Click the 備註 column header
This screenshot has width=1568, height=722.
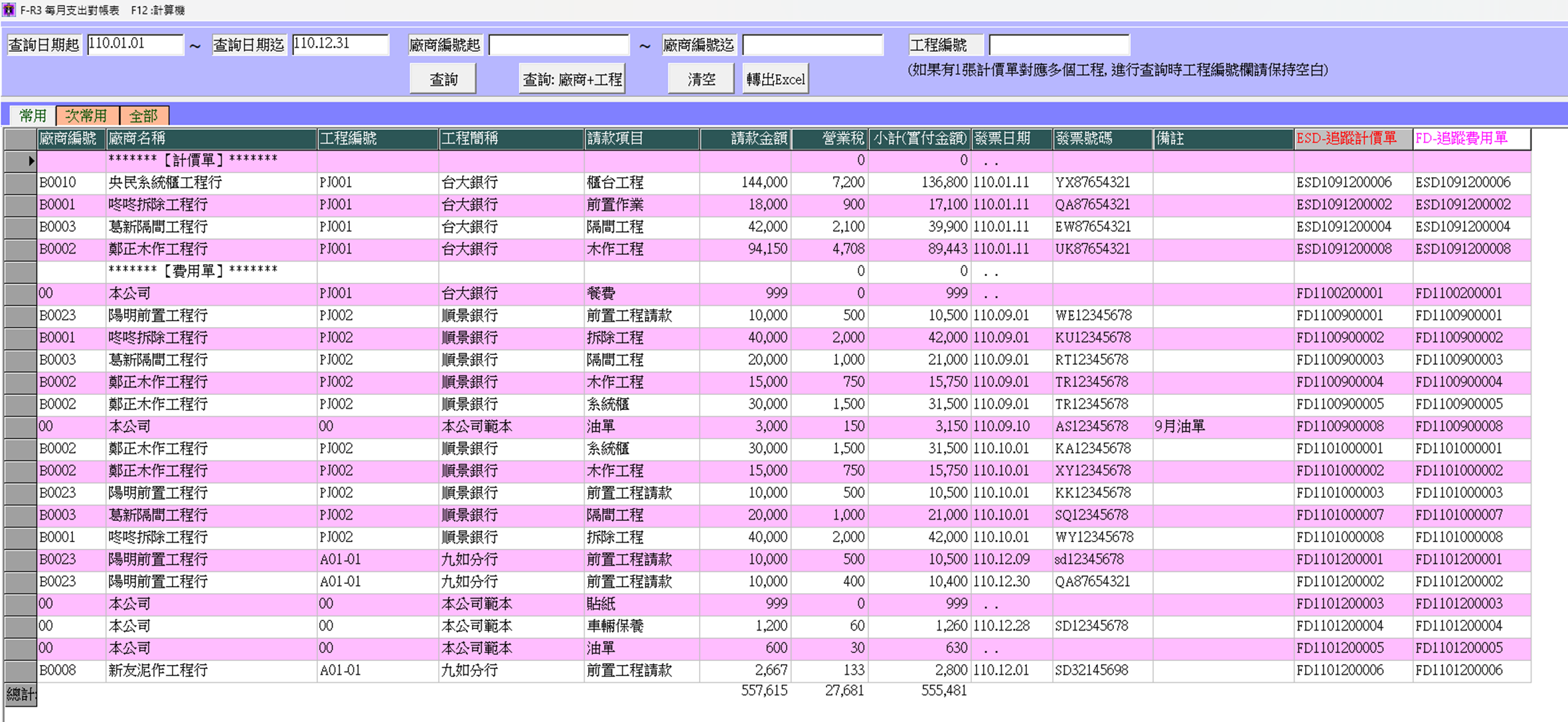point(1223,139)
